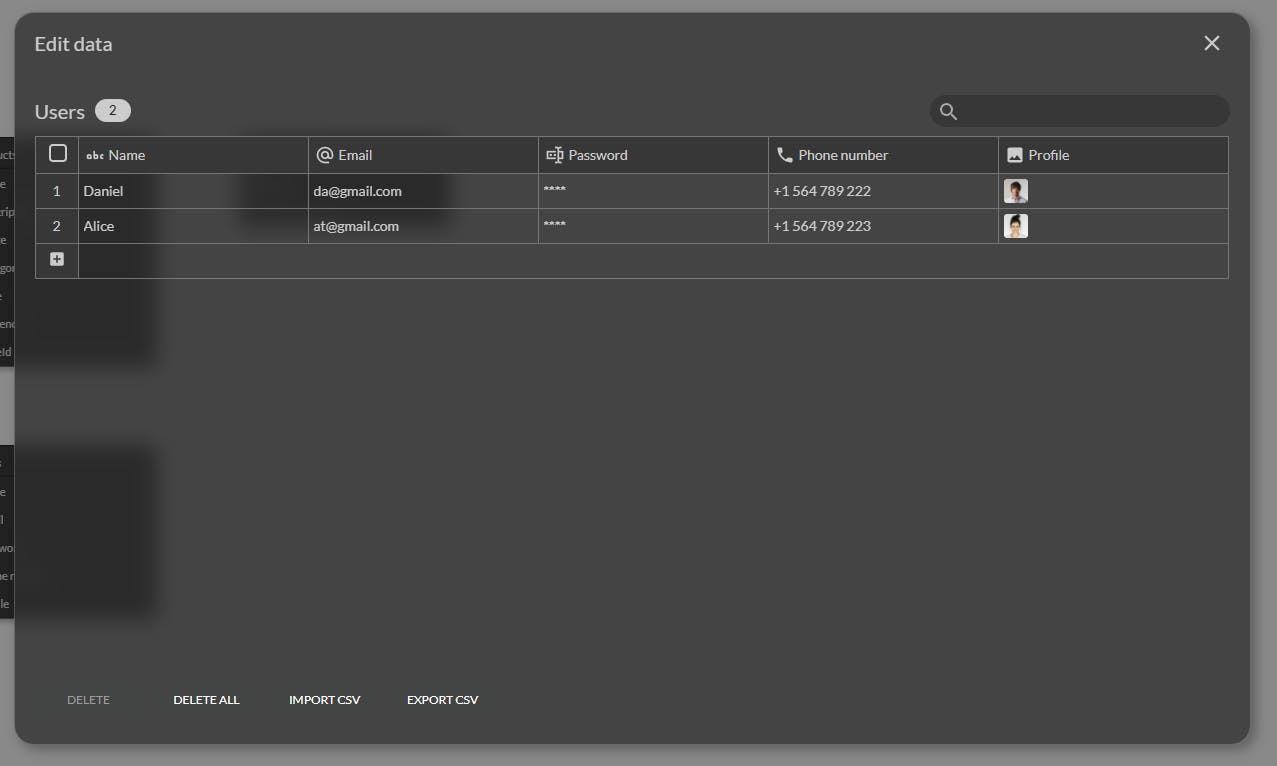Viewport: 1277px width, 766px height.
Task: Click the password field icon in the header
Action: 555,155
